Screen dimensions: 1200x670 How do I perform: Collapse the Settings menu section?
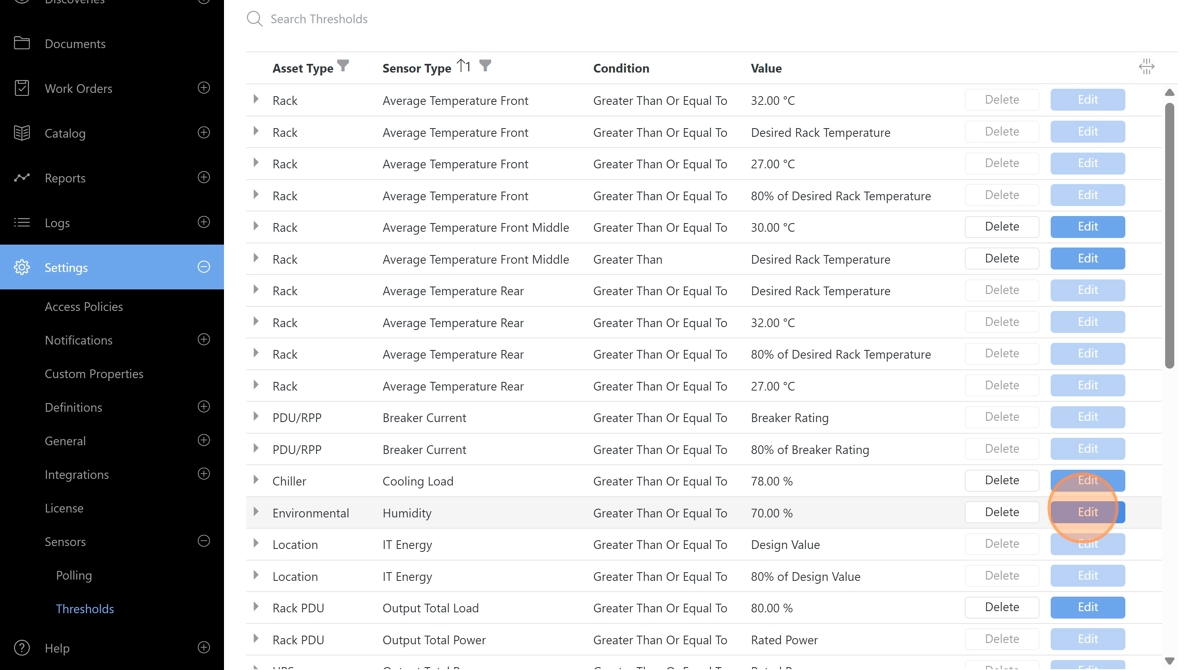pyautogui.click(x=204, y=267)
